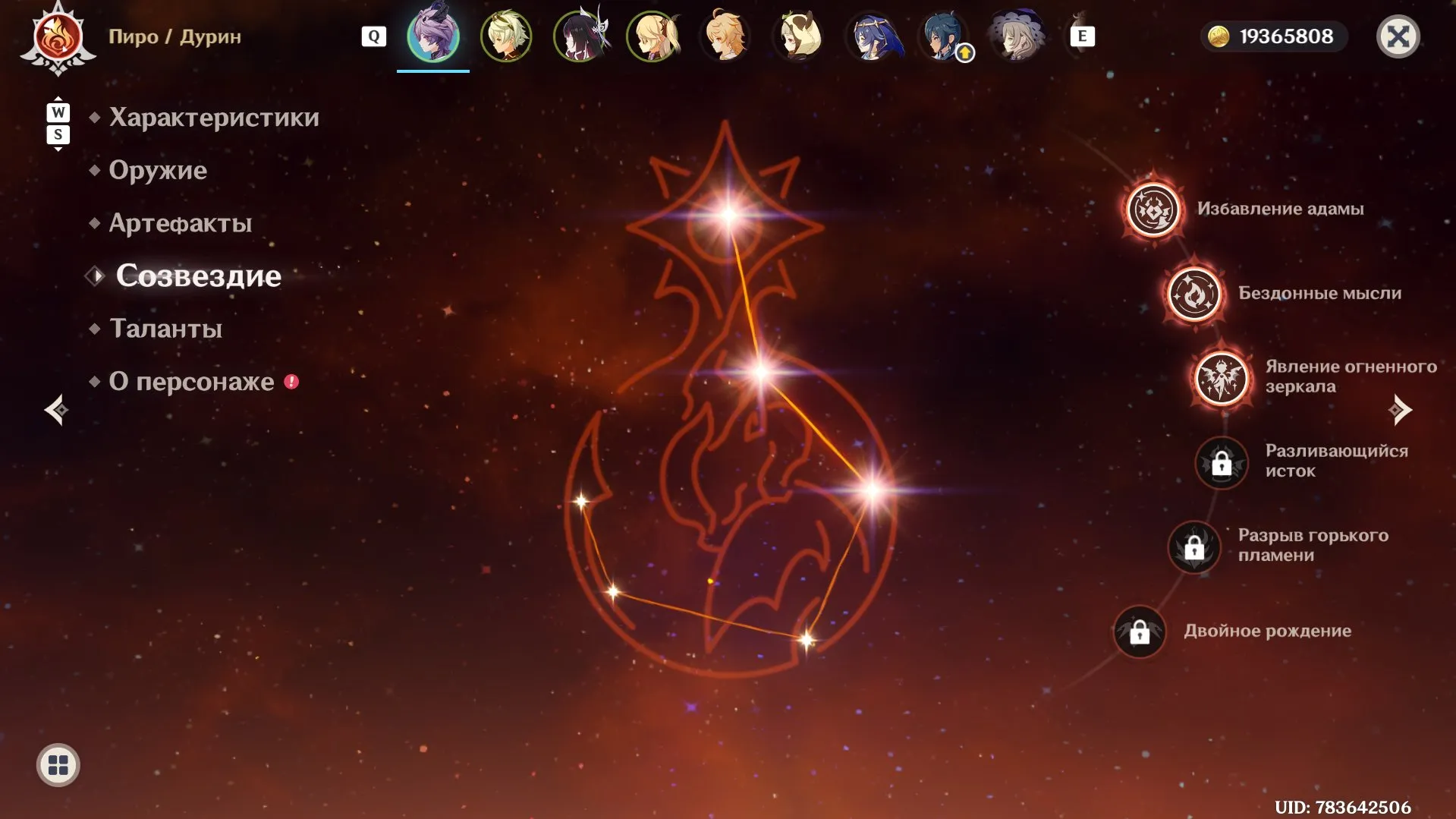Image resolution: width=1456 pixels, height=819 pixels.
Task: Click the Избавление адамы label text
Action: coord(1280,209)
